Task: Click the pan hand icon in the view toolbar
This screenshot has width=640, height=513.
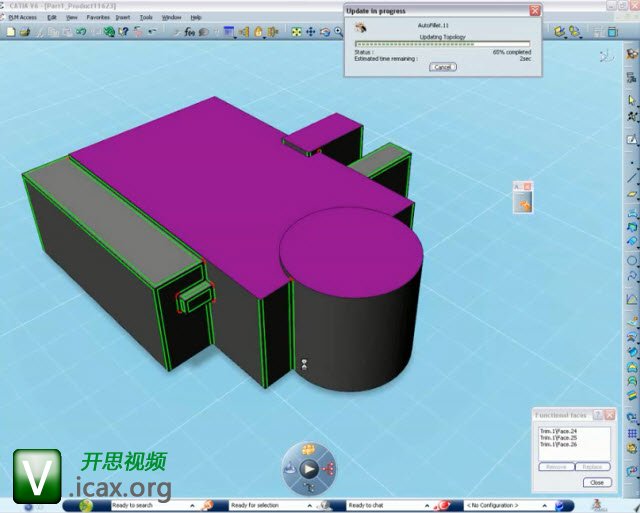Action: (258, 32)
